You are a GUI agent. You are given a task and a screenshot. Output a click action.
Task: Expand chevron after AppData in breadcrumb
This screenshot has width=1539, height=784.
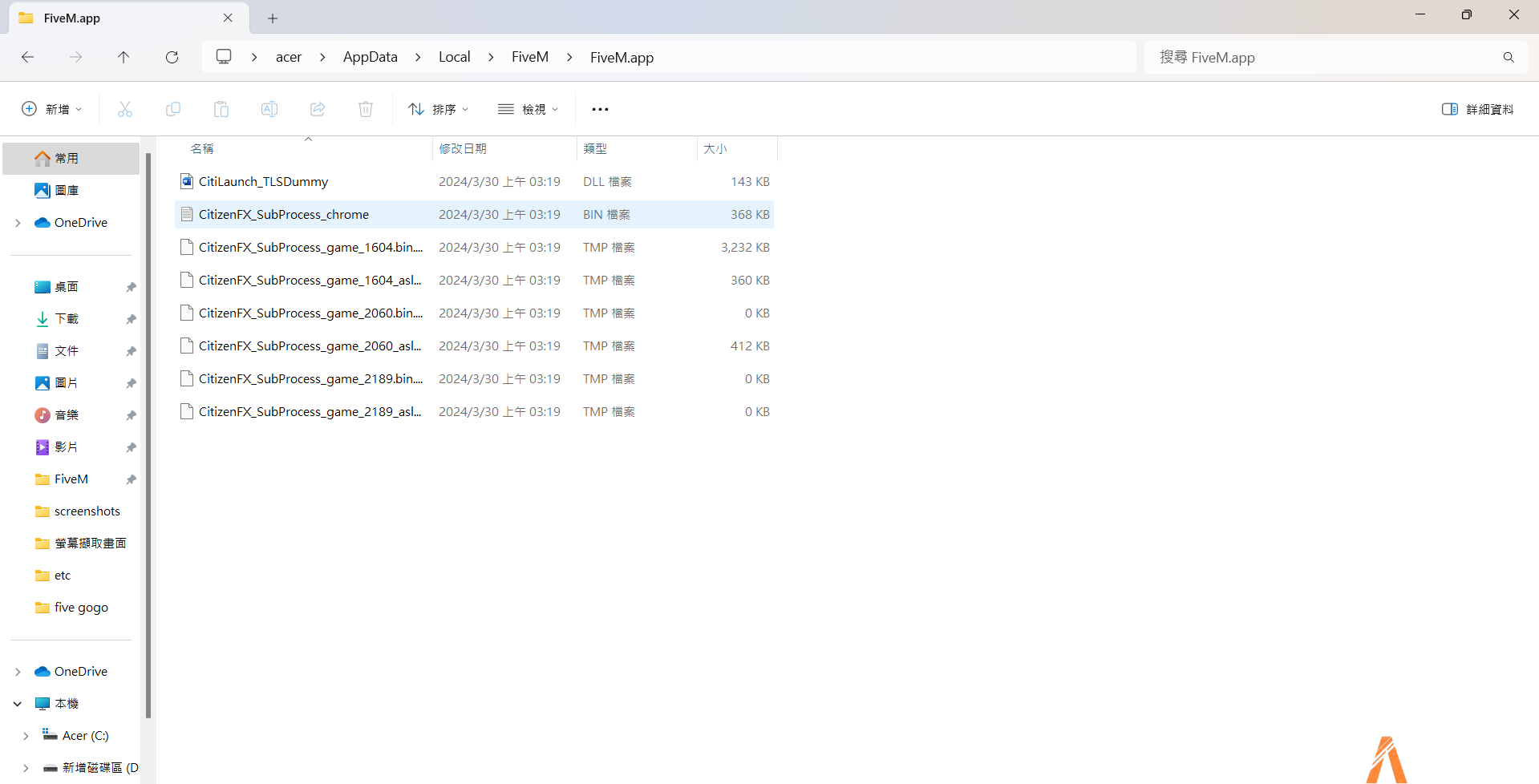coord(418,57)
